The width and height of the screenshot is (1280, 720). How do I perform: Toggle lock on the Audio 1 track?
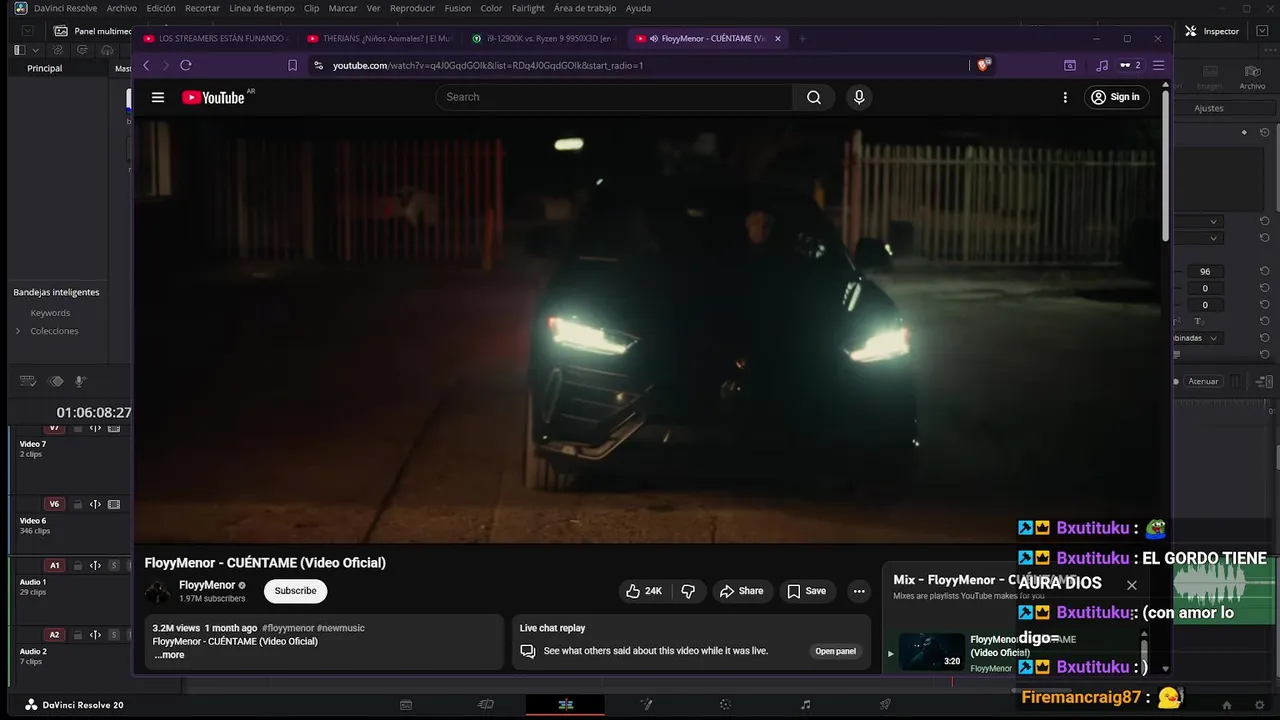coord(77,566)
